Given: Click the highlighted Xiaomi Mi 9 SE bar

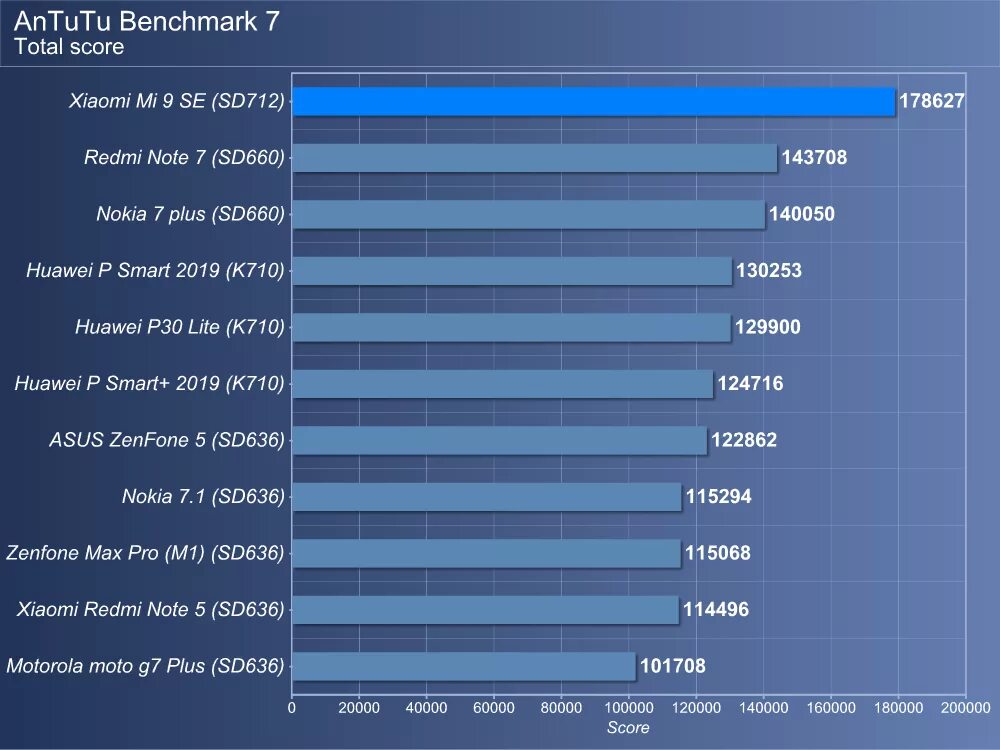Looking at the screenshot, I should coord(594,101).
